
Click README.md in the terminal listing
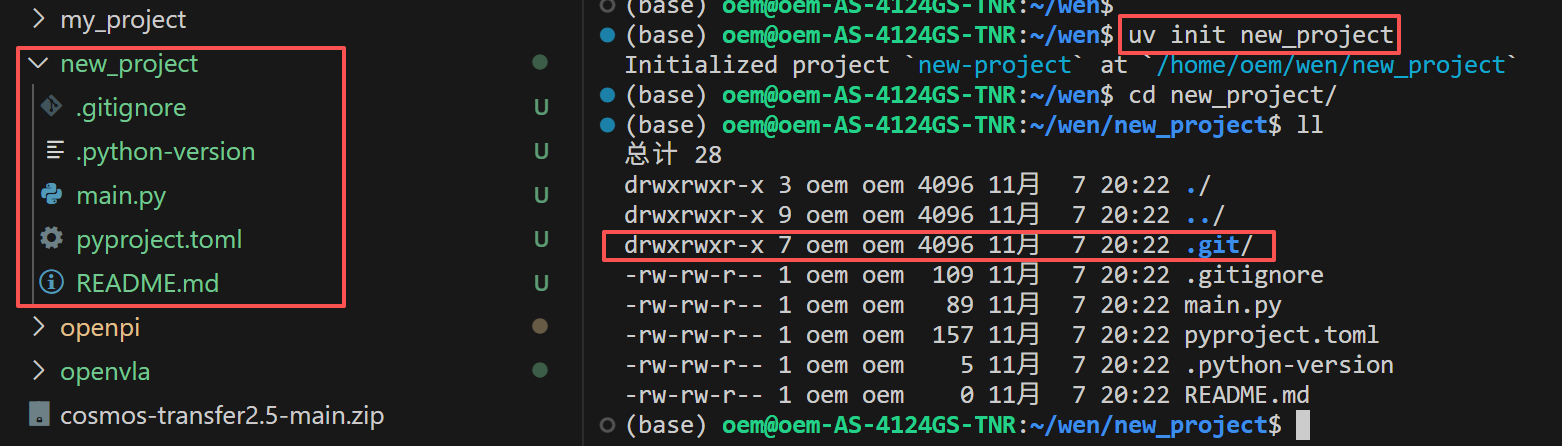coord(1247,395)
